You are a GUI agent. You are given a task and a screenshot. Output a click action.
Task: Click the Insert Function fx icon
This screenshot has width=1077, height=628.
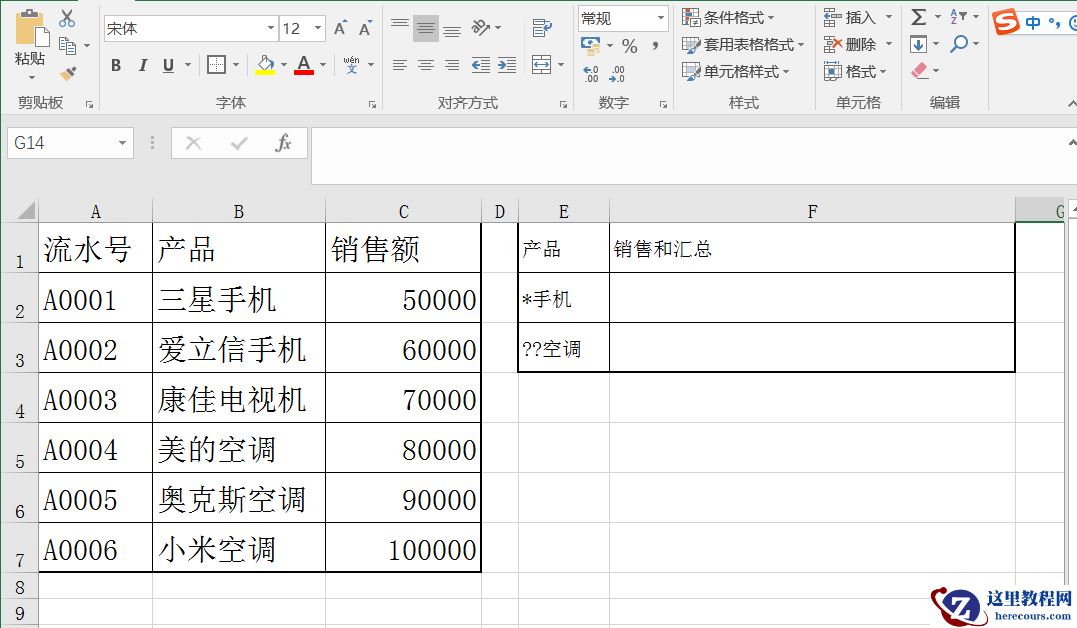(x=283, y=143)
